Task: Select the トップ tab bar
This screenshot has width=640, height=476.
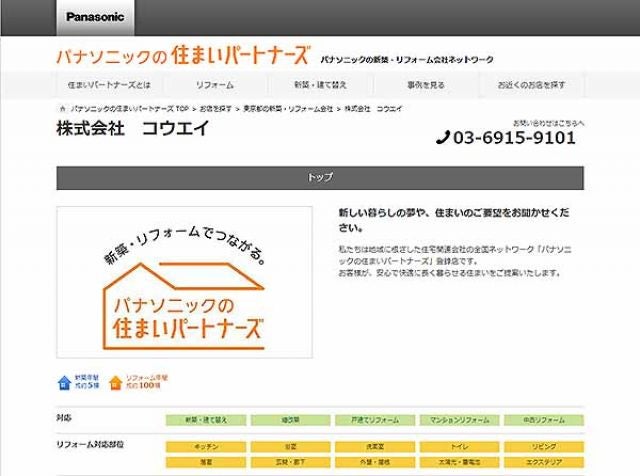Action: coord(320,177)
